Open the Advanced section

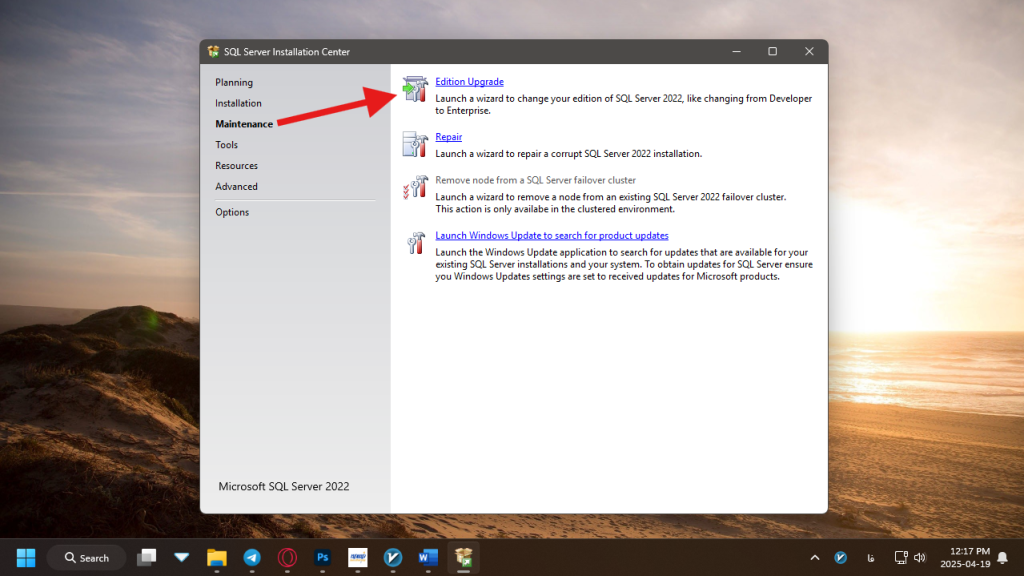[236, 187]
